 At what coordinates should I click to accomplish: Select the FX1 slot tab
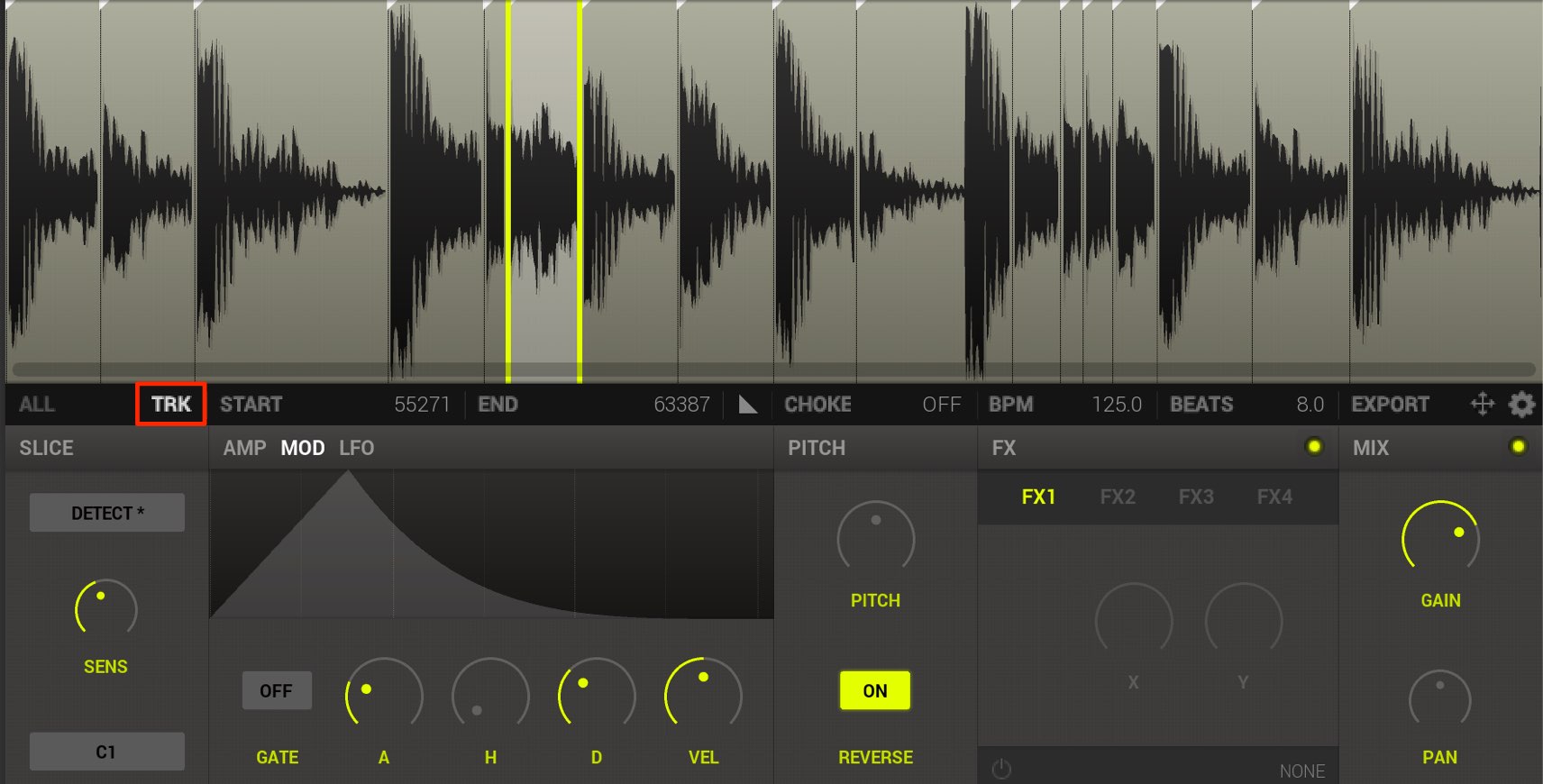(x=1038, y=497)
